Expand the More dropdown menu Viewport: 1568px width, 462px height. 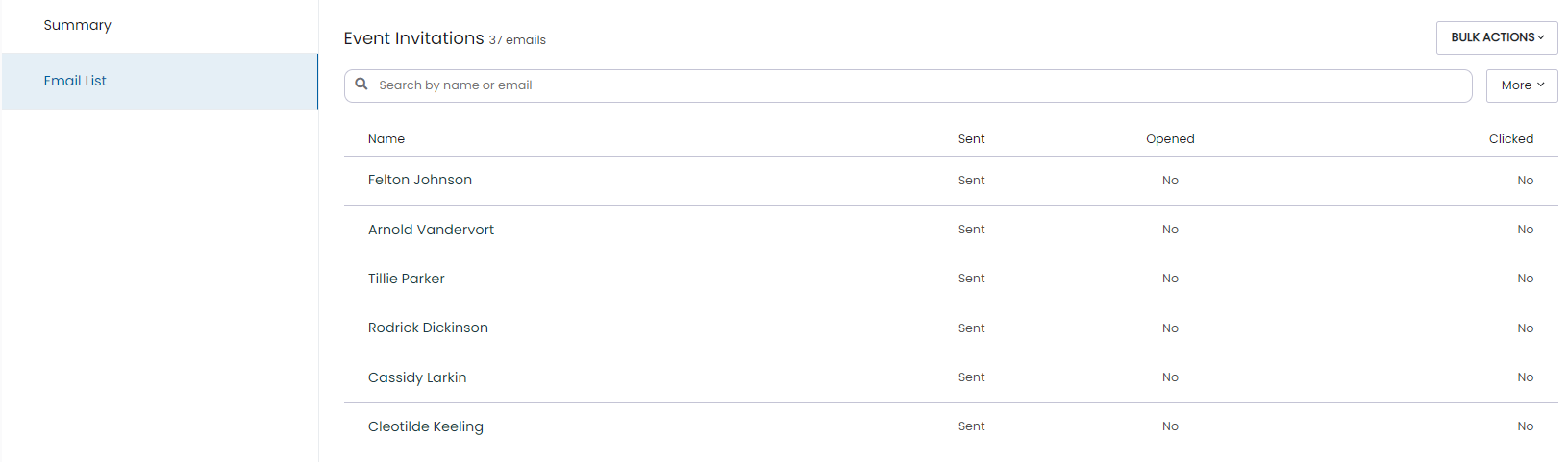coord(1522,85)
